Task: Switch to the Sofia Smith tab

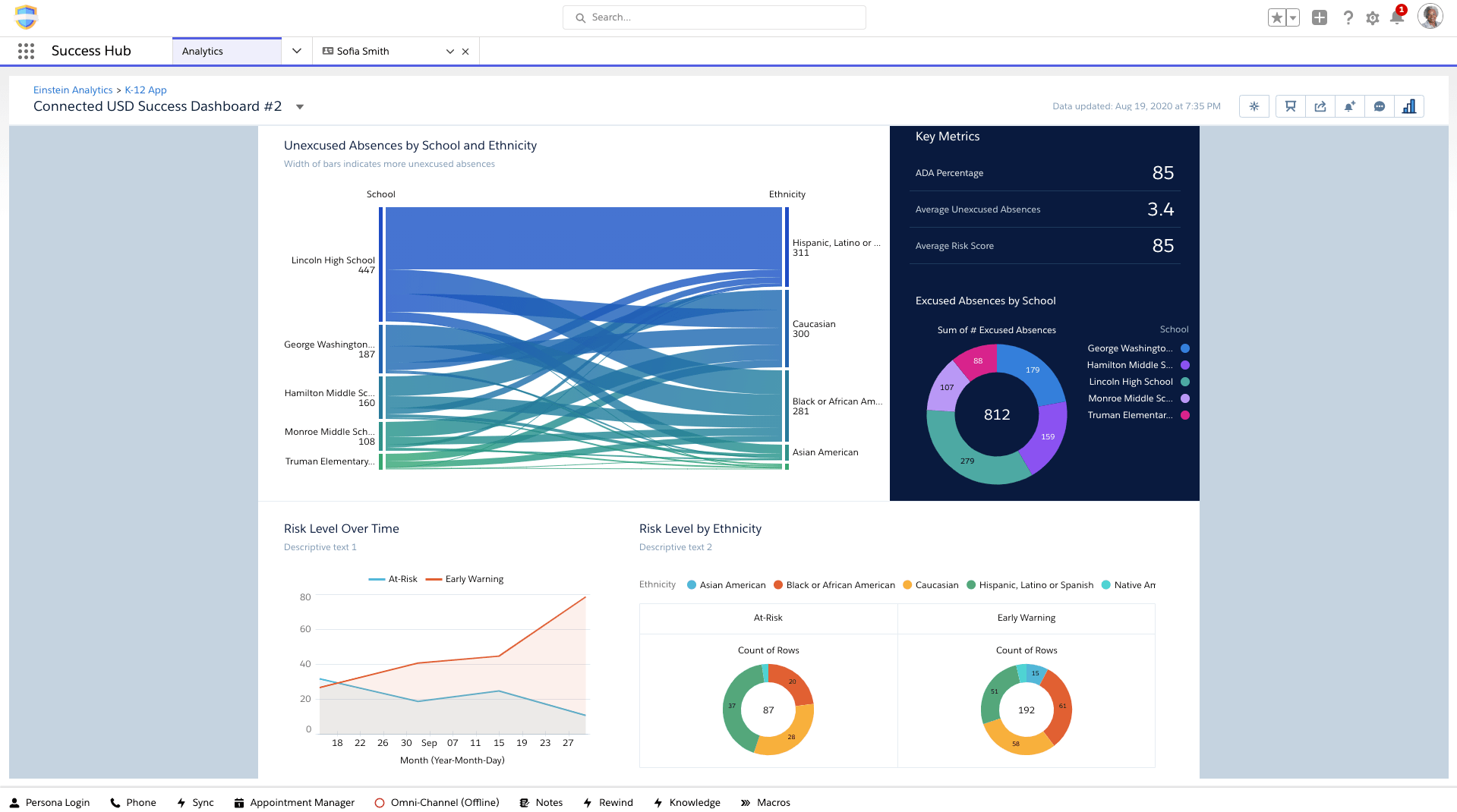Action: click(x=363, y=51)
